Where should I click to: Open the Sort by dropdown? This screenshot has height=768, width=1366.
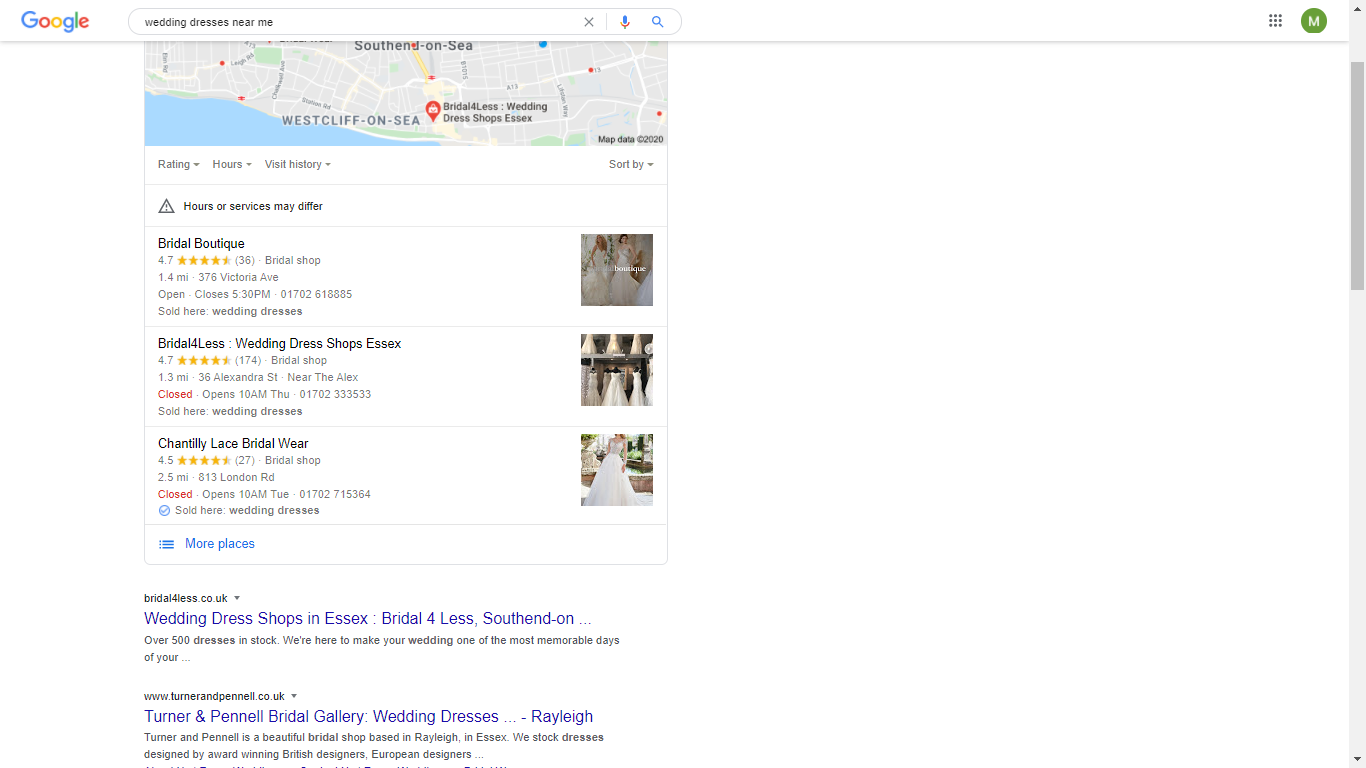pyautogui.click(x=631, y=164)
